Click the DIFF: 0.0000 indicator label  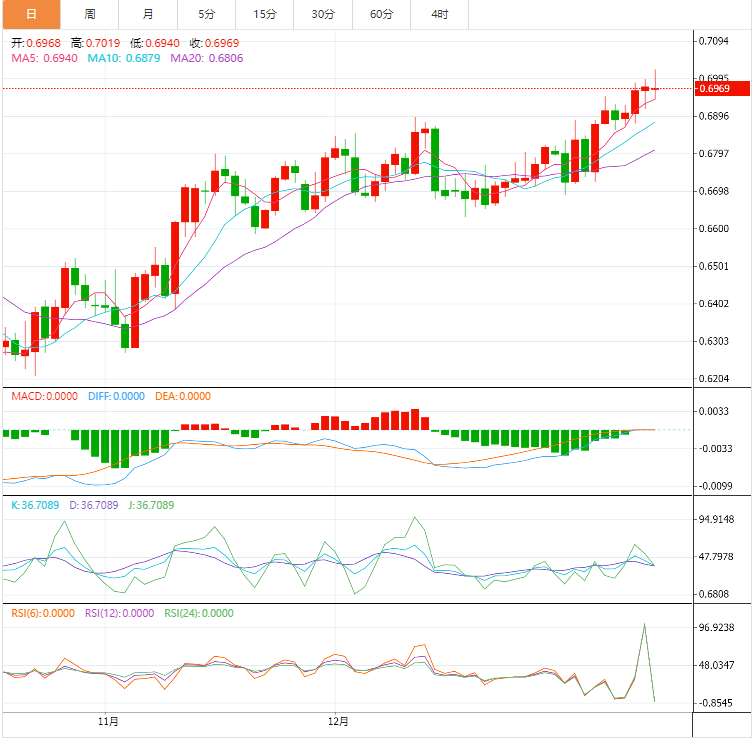[x=115, y=396]
